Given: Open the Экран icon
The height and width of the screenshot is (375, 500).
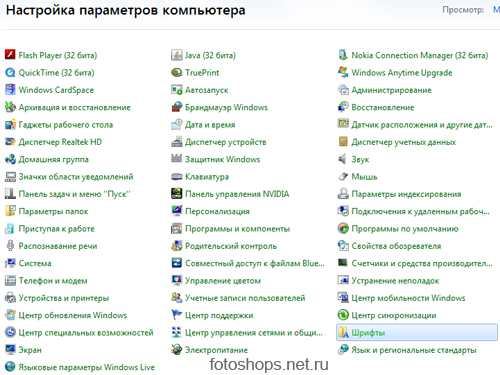Looking at the screenshot, I should (10, 349).
